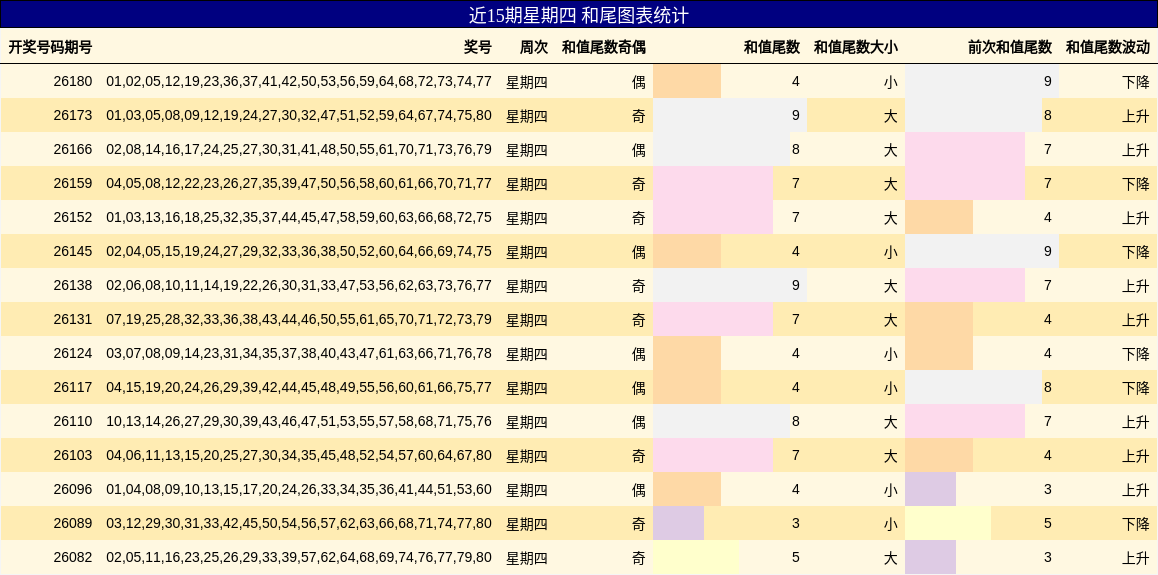The image size is (1158, 575).
Task: Click the purple 和值尾数 bar in row 26089
Action: coord(678,523)
